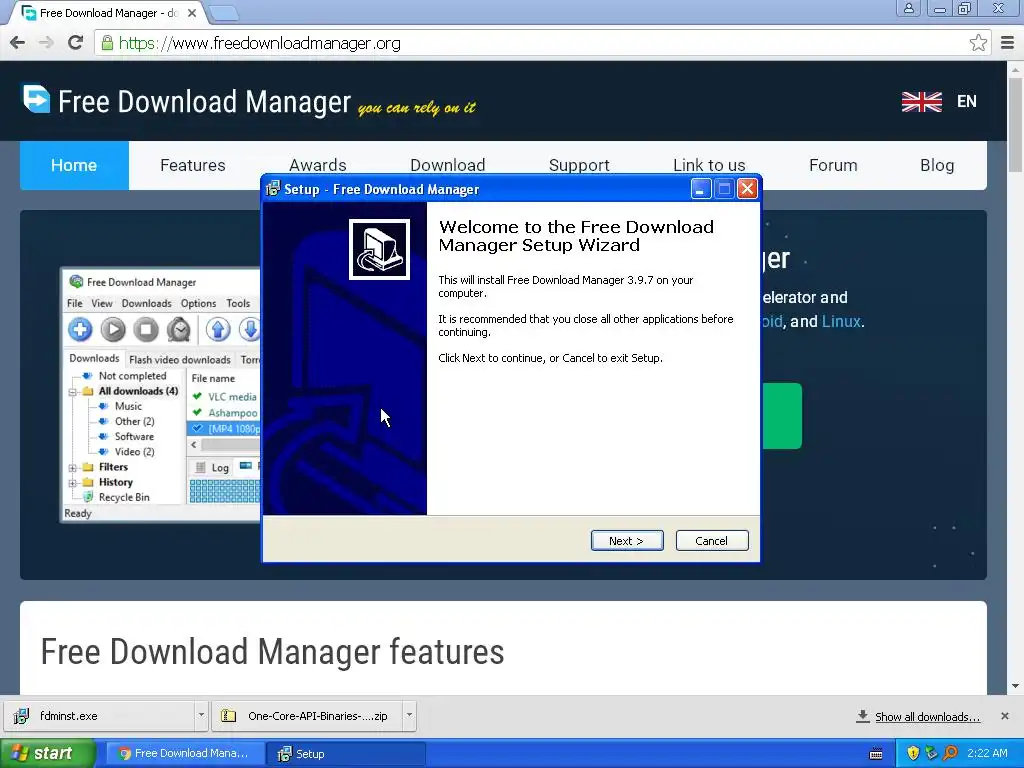
Task: Open the zip download options arrow
Action: click(409, 716)
